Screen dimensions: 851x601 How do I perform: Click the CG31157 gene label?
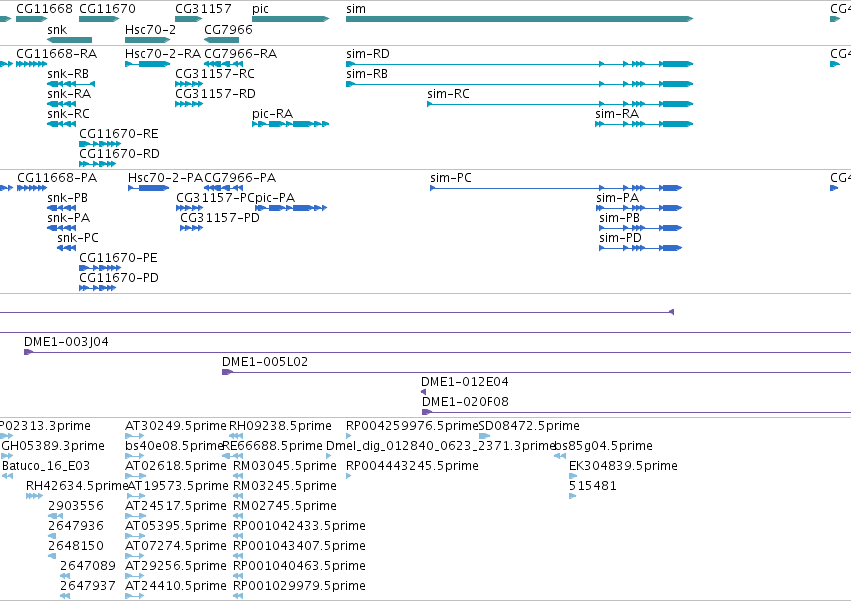tap(203, 9)
